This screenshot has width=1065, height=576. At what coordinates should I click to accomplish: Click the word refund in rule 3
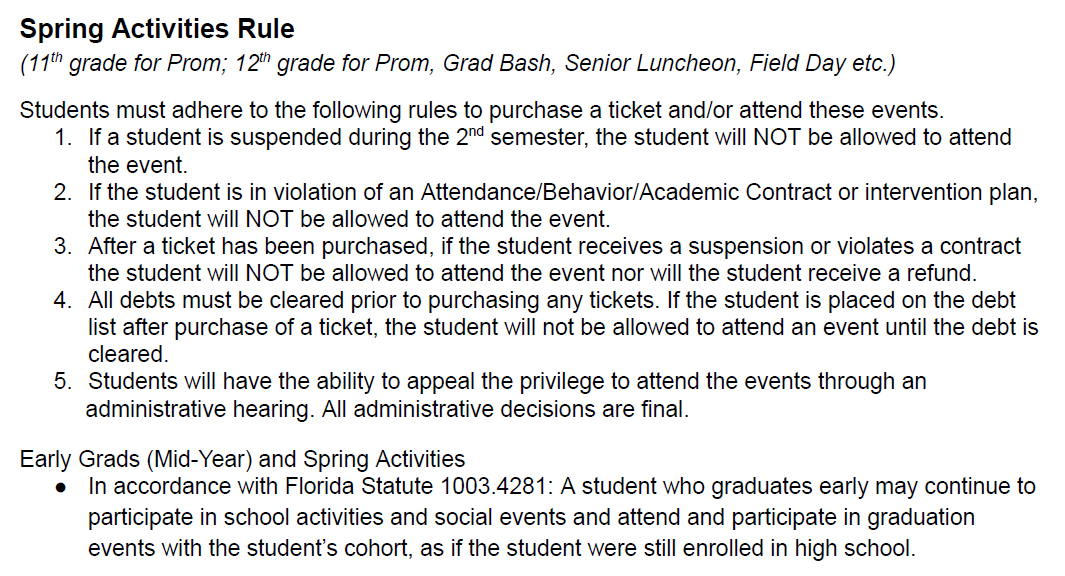click(x=935, y=272)
